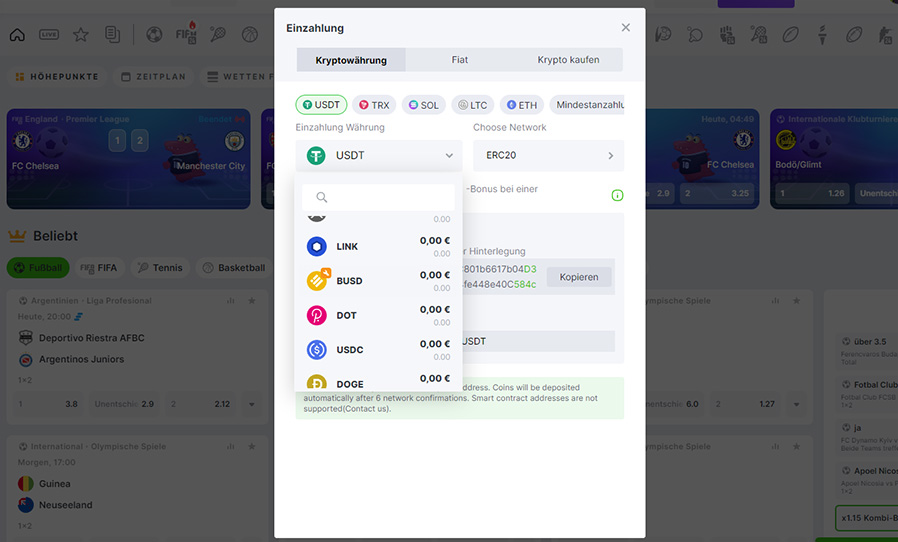
Task: Open the FC Chelsea vs Manchester City card
Action: (x=128, y=159)
